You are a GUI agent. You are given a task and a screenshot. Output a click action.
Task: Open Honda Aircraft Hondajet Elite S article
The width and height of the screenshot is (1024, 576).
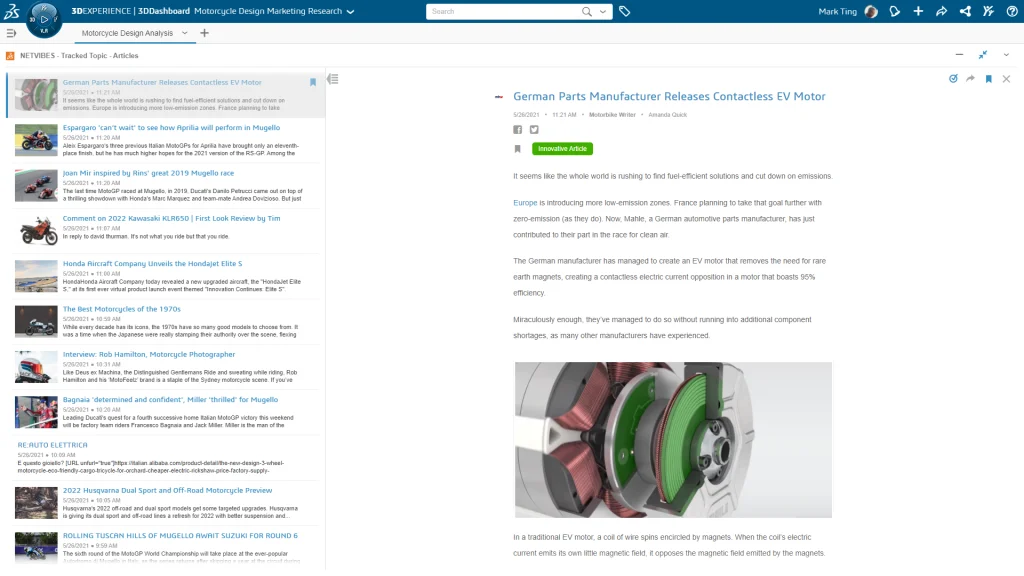[x=152, y=263]
